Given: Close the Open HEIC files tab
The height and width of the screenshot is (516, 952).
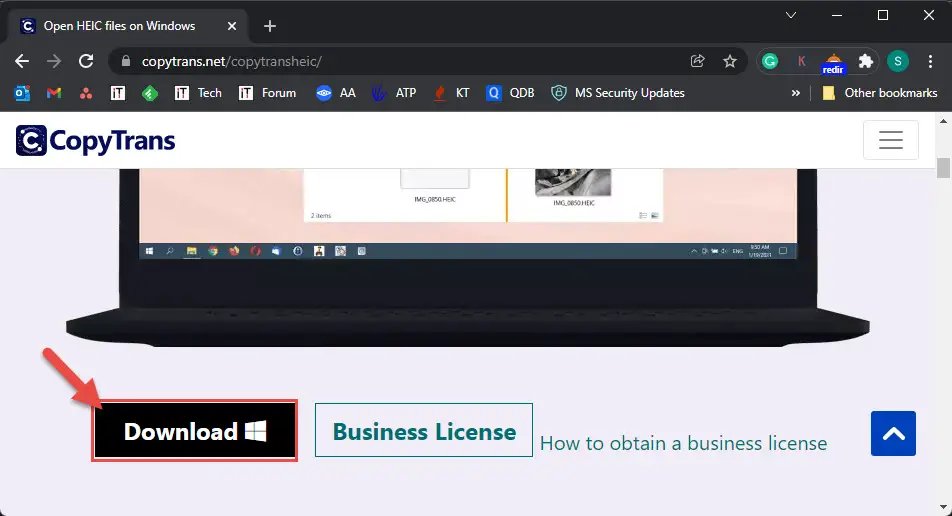Looking at the screenshot, I should point(231,26).
